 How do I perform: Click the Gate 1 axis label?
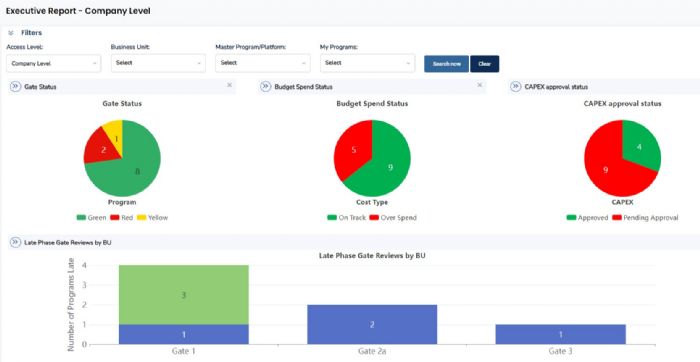(x=183, y=351)
